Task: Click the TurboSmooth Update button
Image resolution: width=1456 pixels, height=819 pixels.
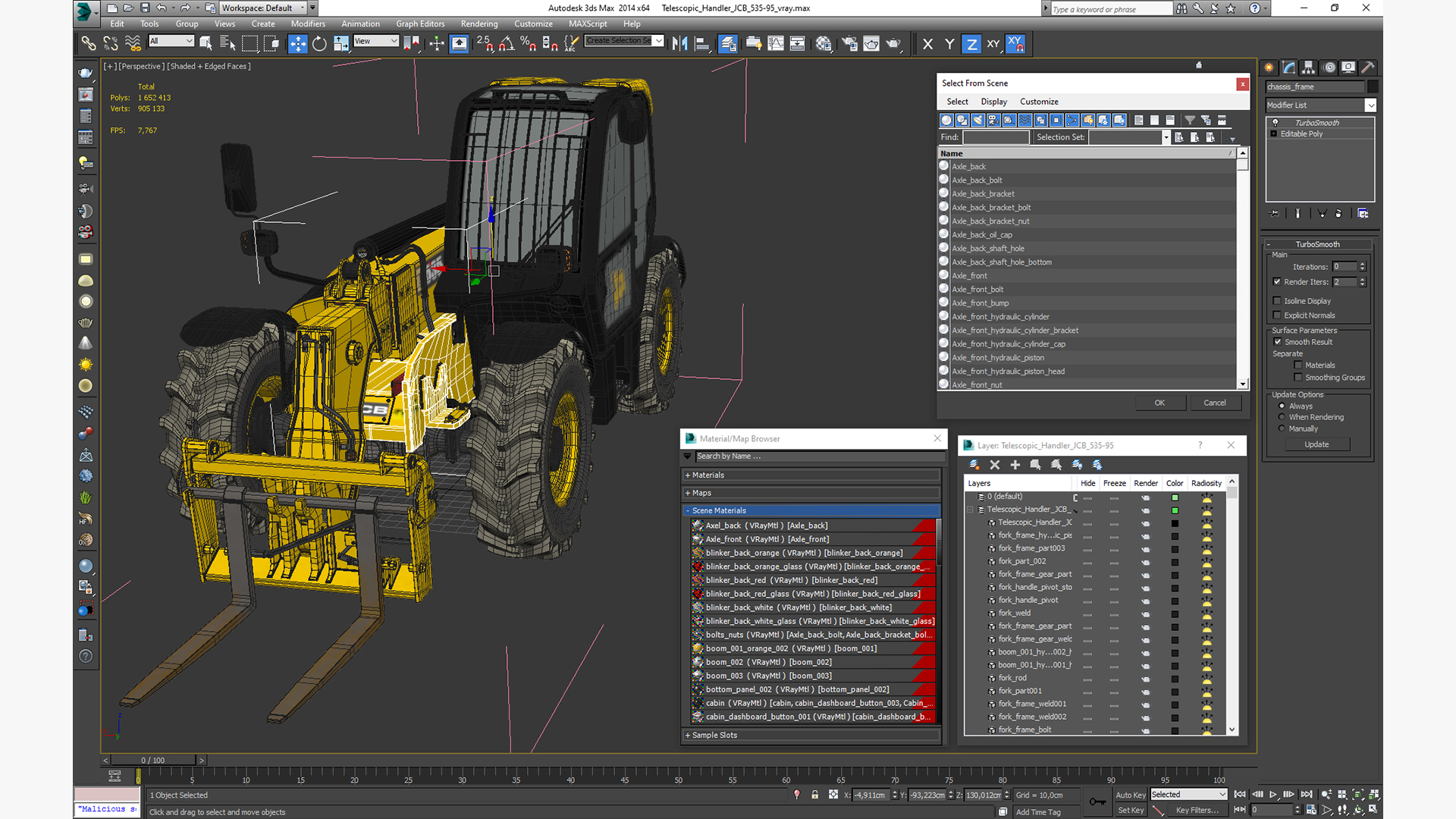Action: click(x=1316, y=444)
